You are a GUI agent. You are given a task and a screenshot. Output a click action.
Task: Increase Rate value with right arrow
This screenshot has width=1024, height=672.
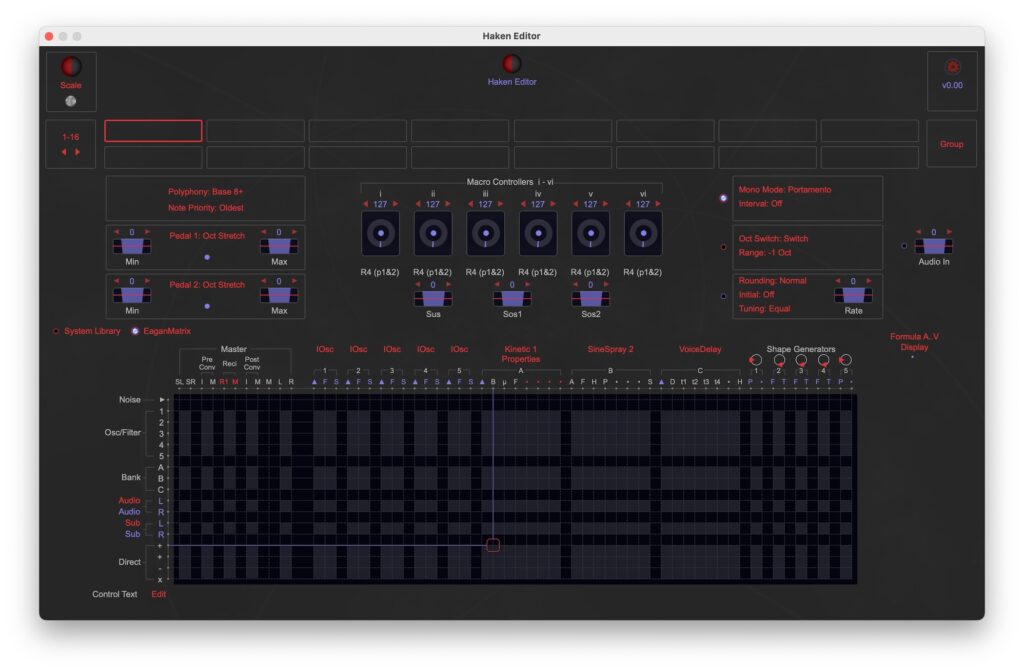coord(869,281)
